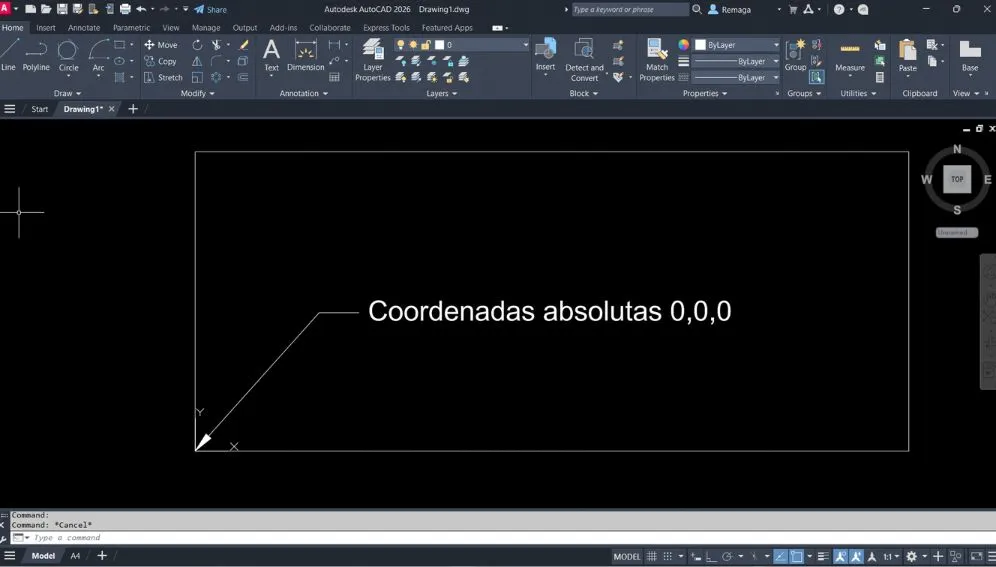Click Match Properties
This screenshot has height=567, width=996.
pyautogui.click(x=657, y=60)
